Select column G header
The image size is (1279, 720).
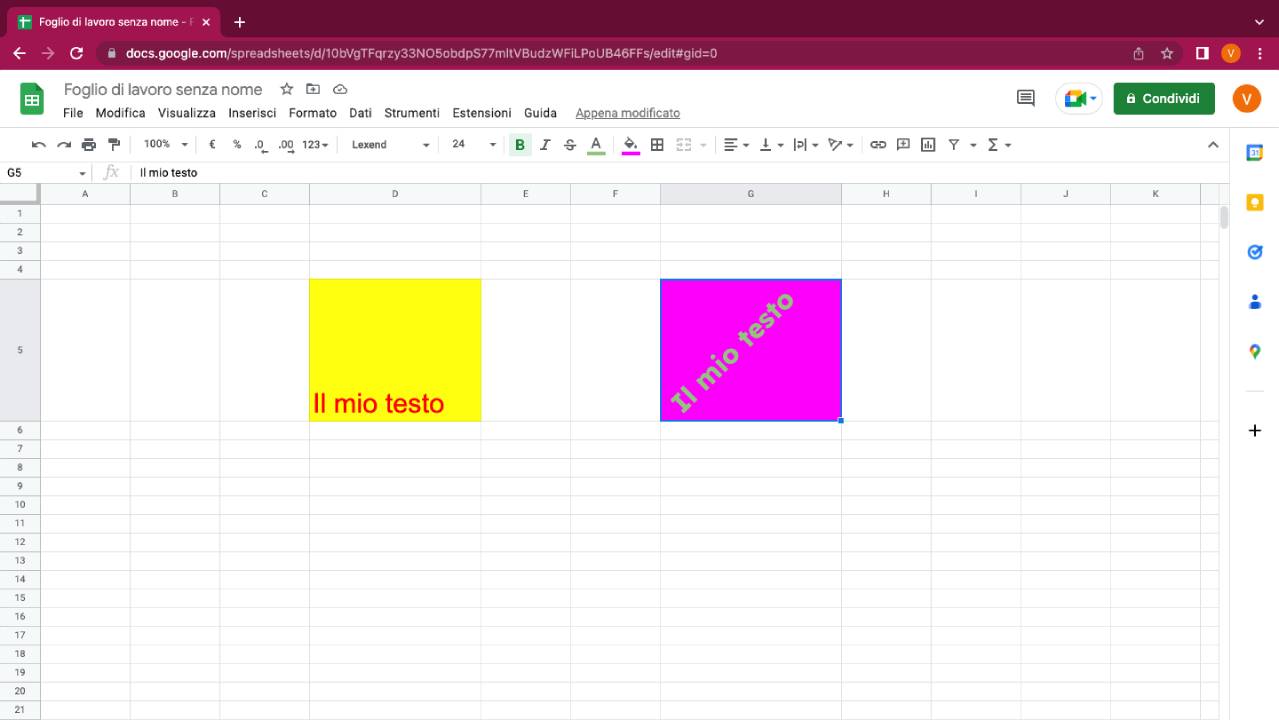pos(751,194)
